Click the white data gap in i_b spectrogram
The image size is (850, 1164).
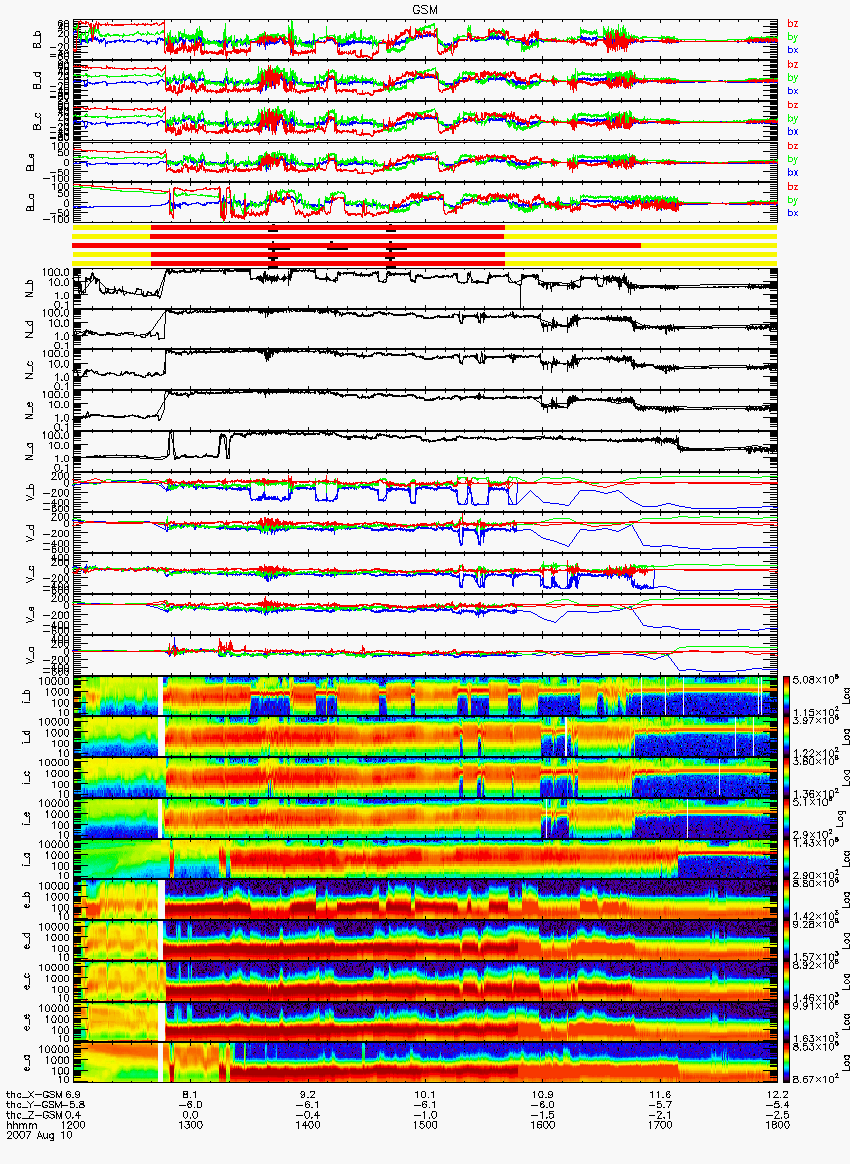pyautogui.click(x=160, y=696)
